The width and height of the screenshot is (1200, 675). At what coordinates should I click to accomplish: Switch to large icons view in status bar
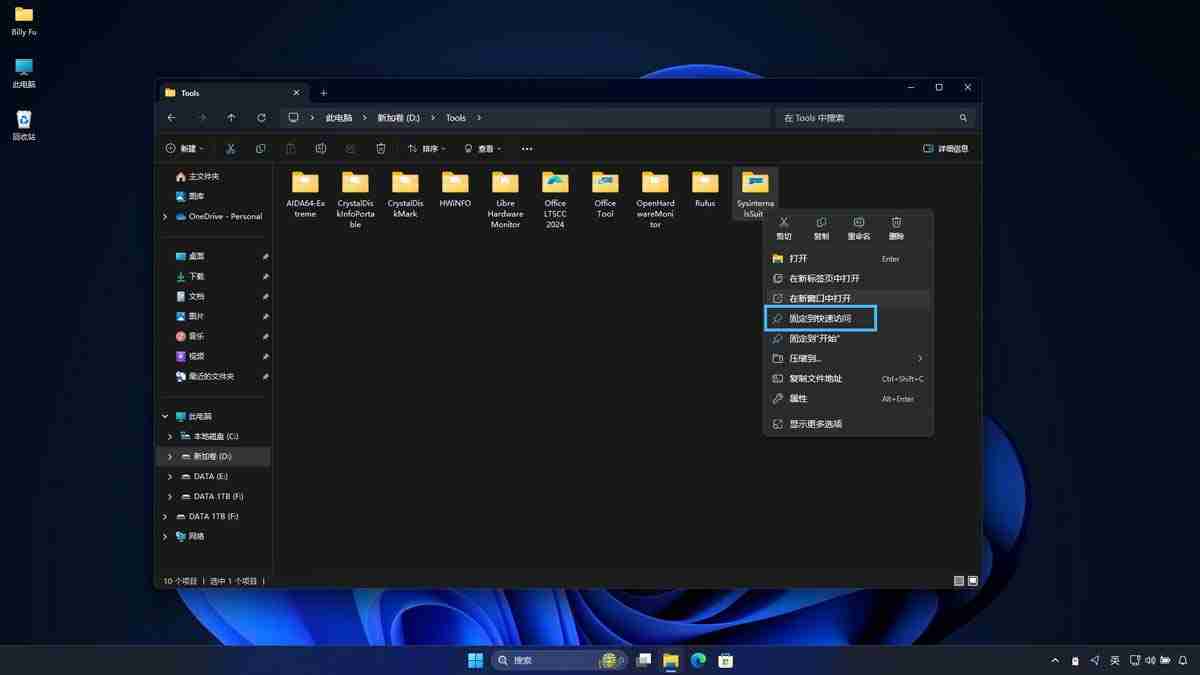pos(973,581)
